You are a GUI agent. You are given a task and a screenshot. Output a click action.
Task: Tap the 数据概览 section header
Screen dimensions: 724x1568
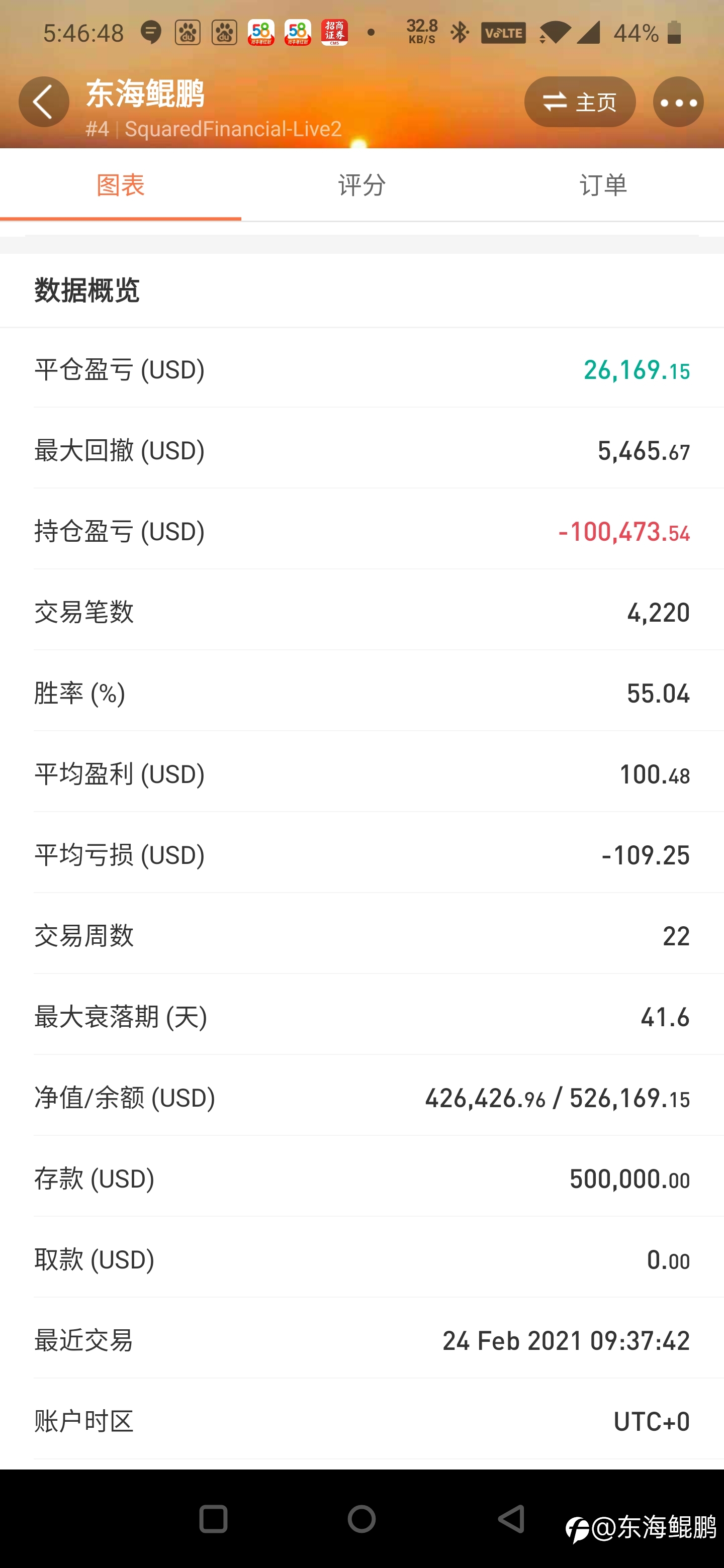click(x=87, y=290)
